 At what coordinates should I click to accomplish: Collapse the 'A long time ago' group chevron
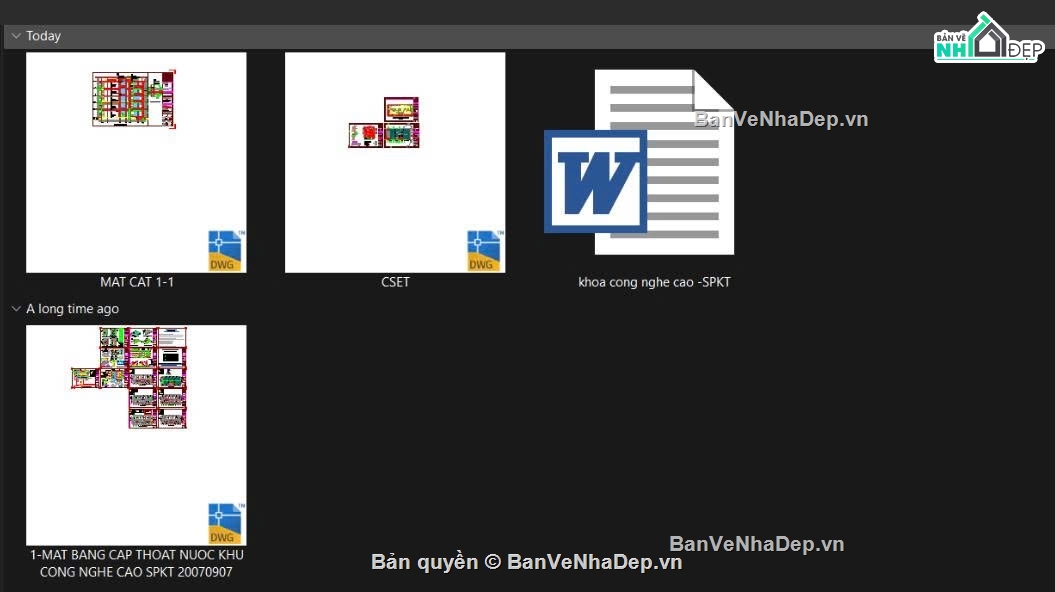(x=16, y=309)
